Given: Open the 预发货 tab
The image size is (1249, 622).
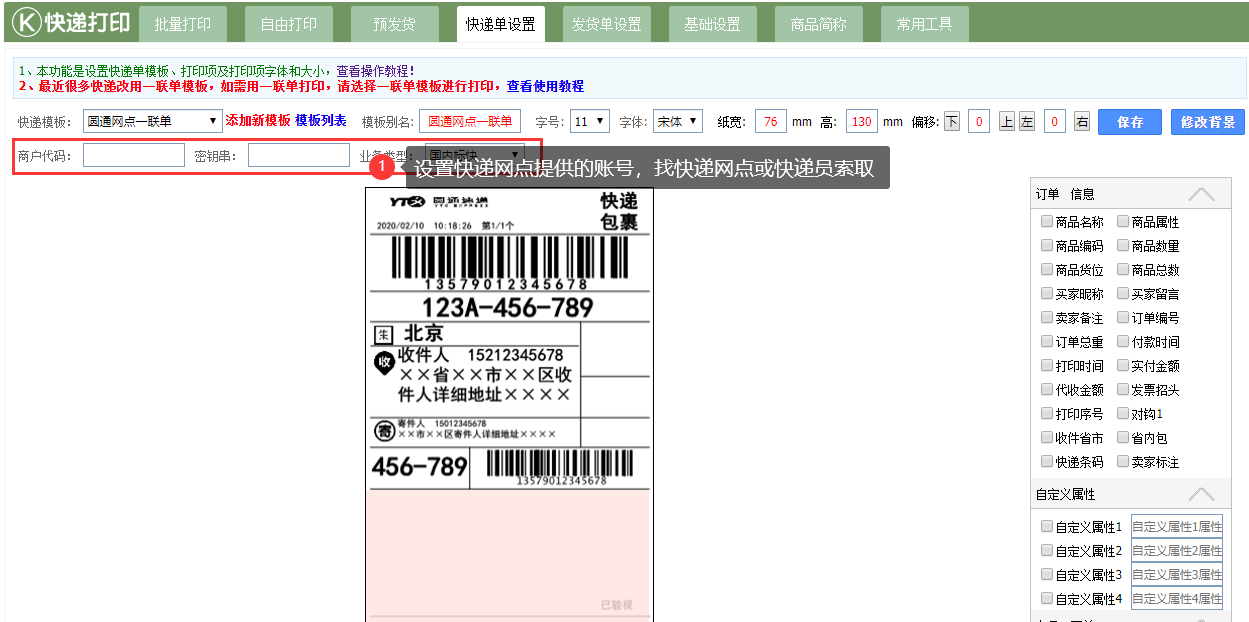Looking at the screenshot, I should tap(395, 25).
